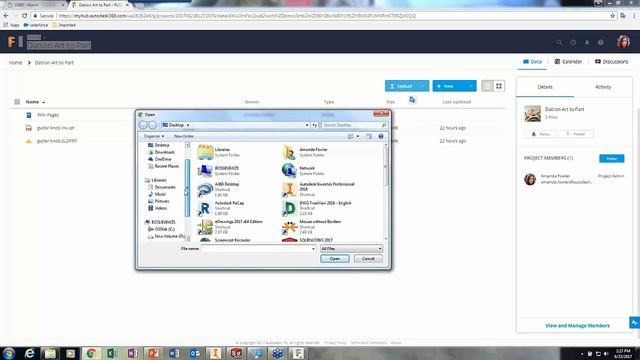
Task: Select the A360 Desktop shortcut icon
Action: point(205,189)
